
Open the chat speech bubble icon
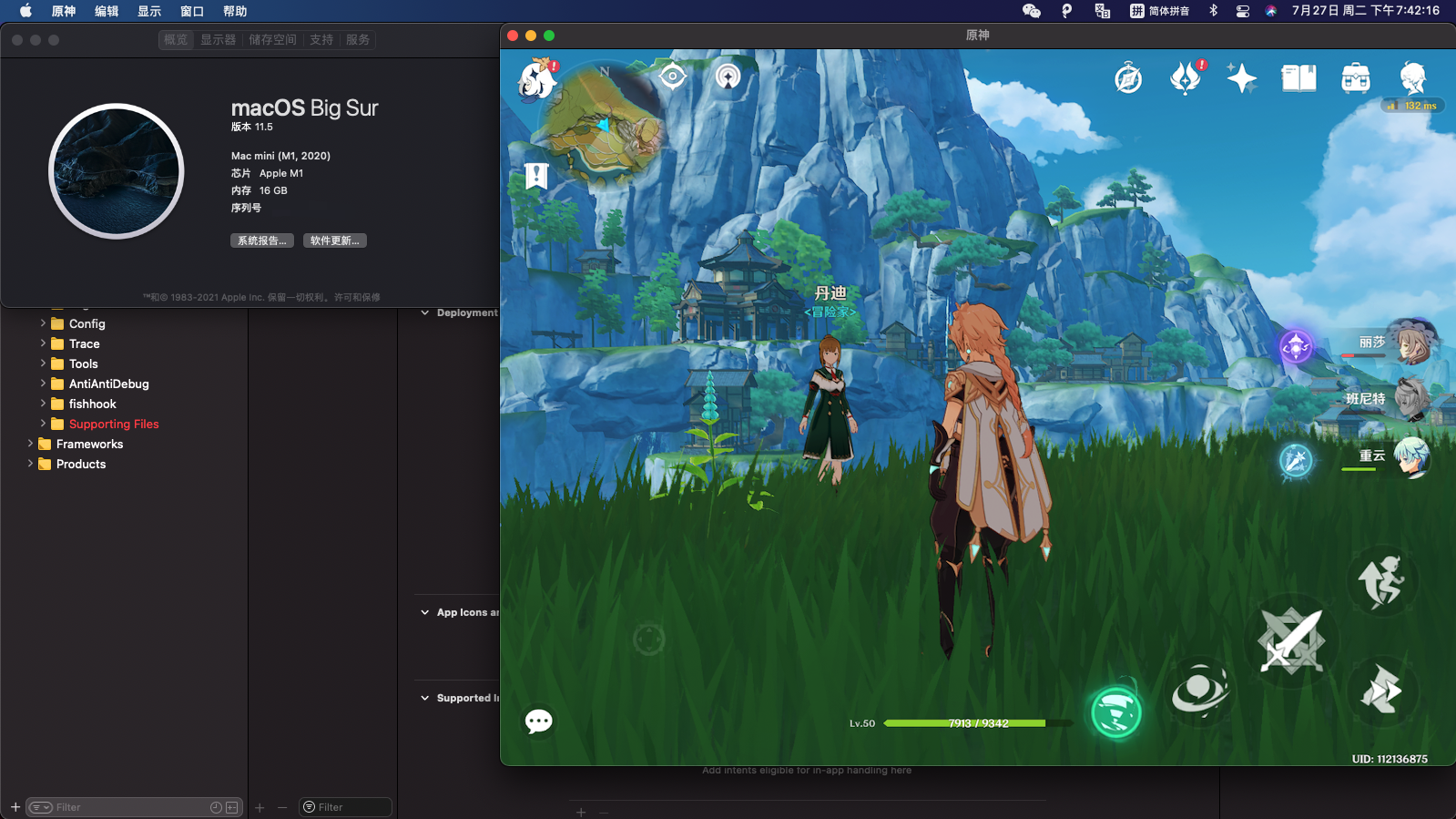[538, 722]
